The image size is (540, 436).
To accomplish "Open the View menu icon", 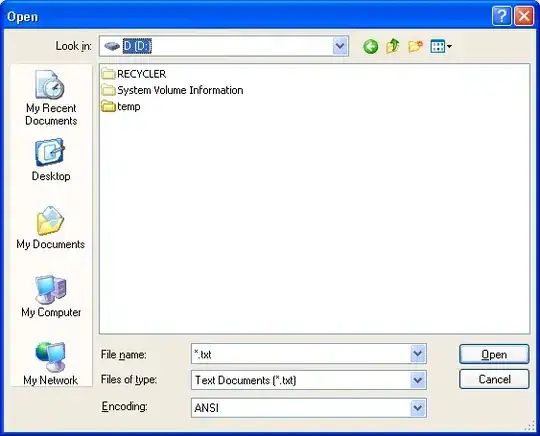I will tap(440, 46).
